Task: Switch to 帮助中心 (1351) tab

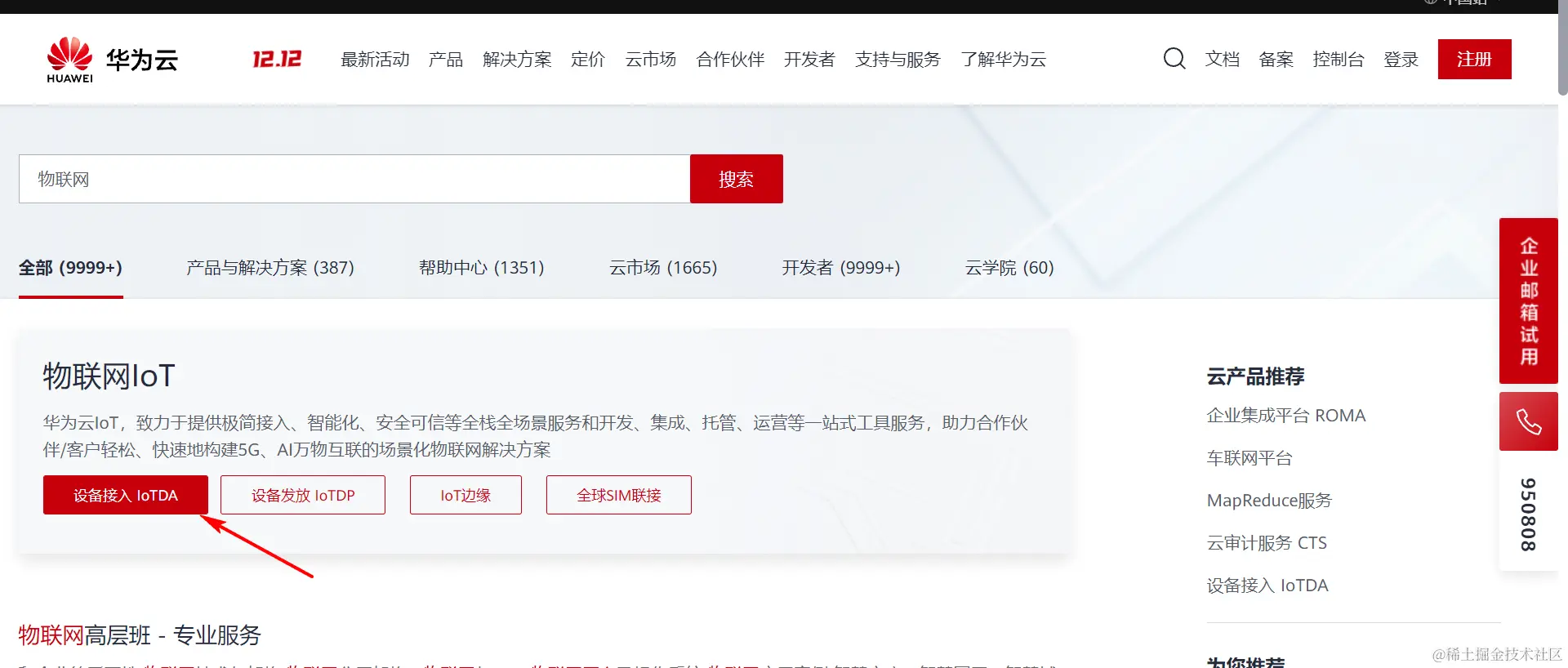Action: click(x=482, y=268)
